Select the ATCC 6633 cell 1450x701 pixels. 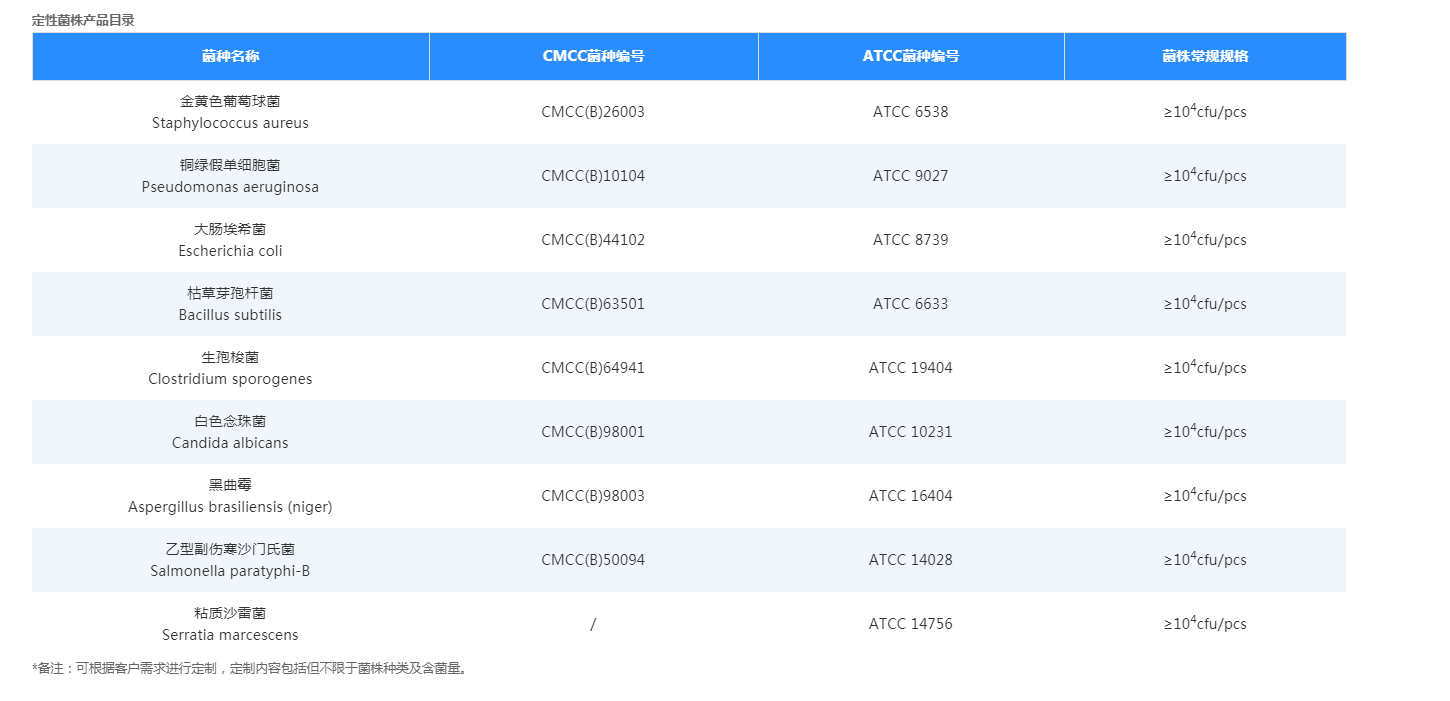911,304
